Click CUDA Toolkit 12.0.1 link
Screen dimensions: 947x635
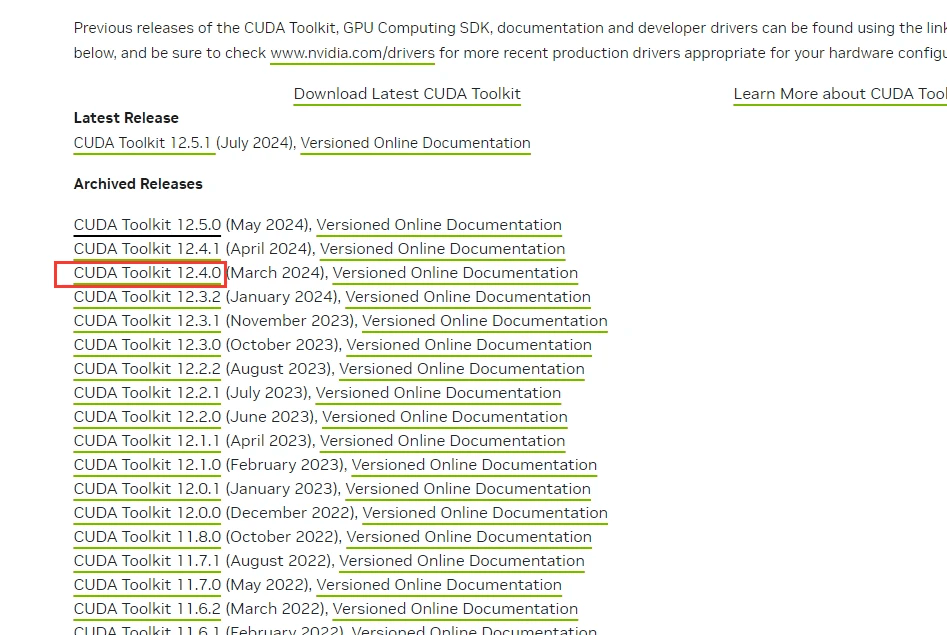(147, 489)
